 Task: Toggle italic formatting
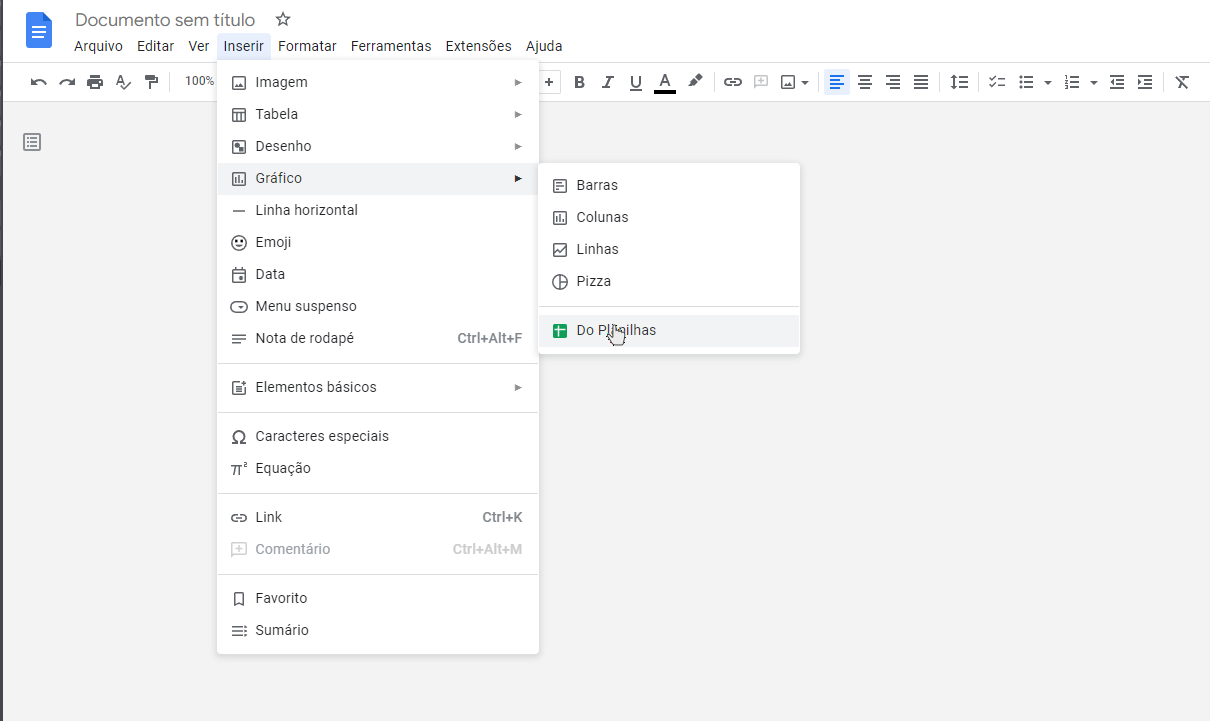[x=607, y=82]
